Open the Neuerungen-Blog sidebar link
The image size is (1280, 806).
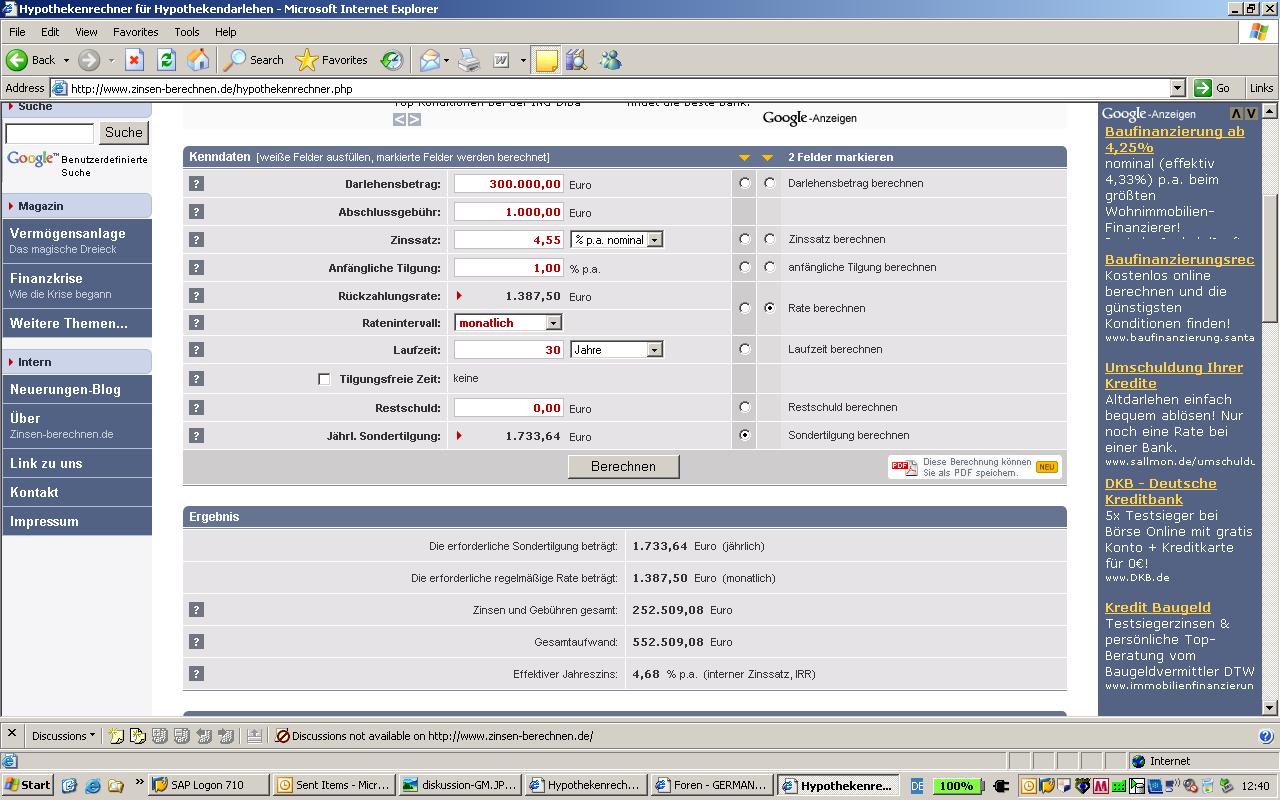click(x=65, y=390)
